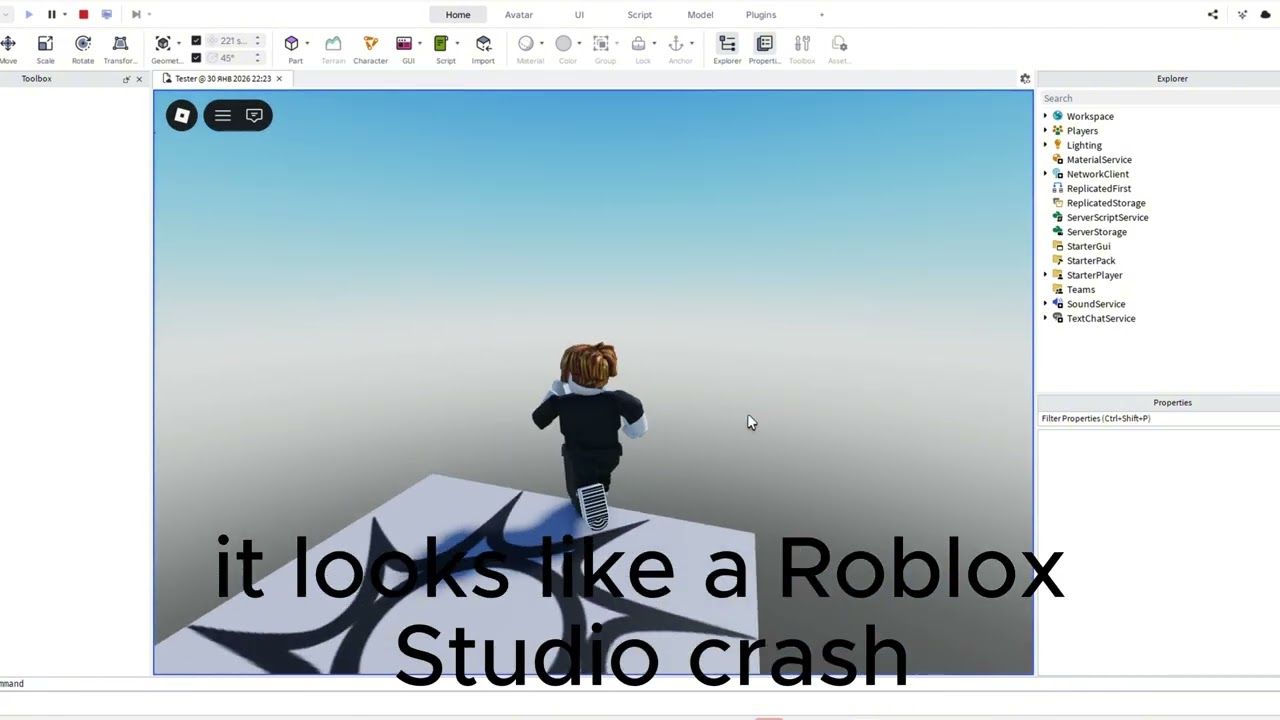
Task: Click the step forward button
Action: tap(135, 14)
